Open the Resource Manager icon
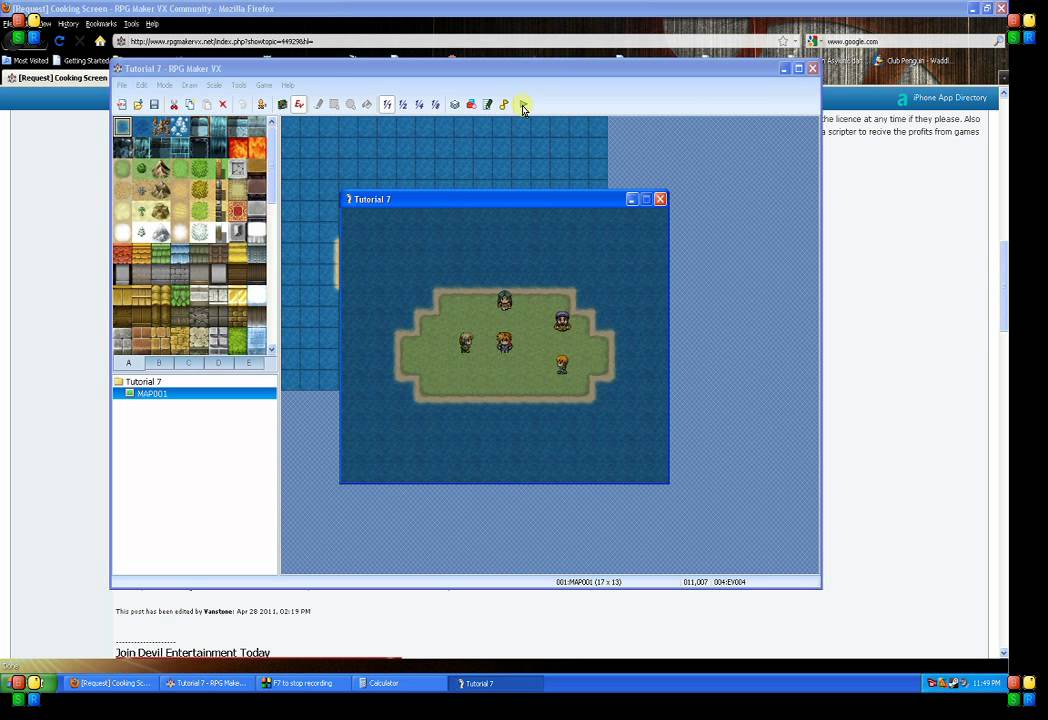This screenshot has height=720, width=1048. tap(471, 105)
